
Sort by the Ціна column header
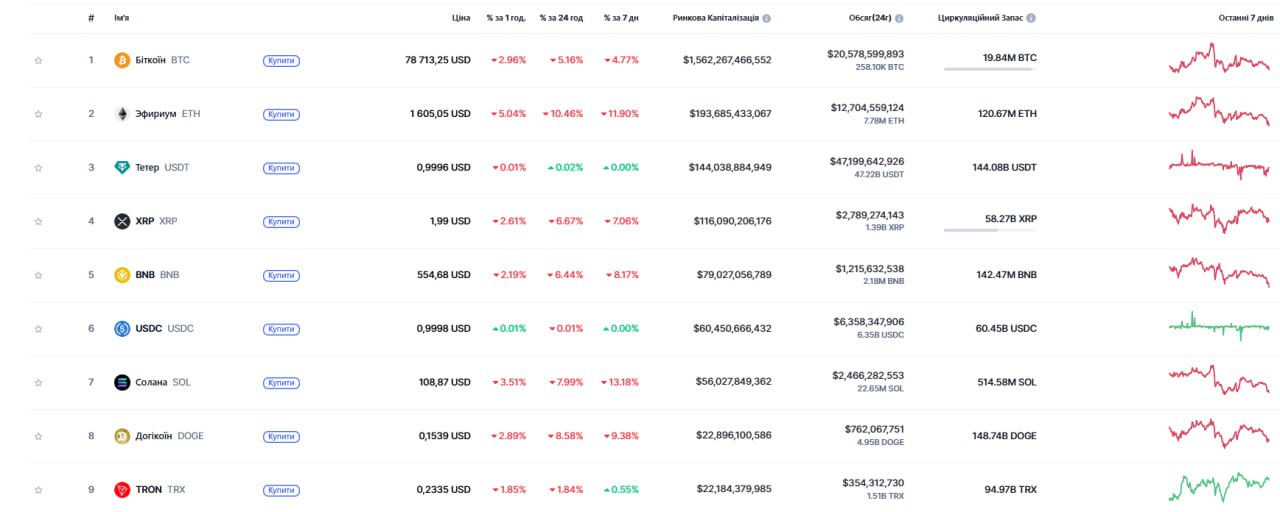[460, 18]
